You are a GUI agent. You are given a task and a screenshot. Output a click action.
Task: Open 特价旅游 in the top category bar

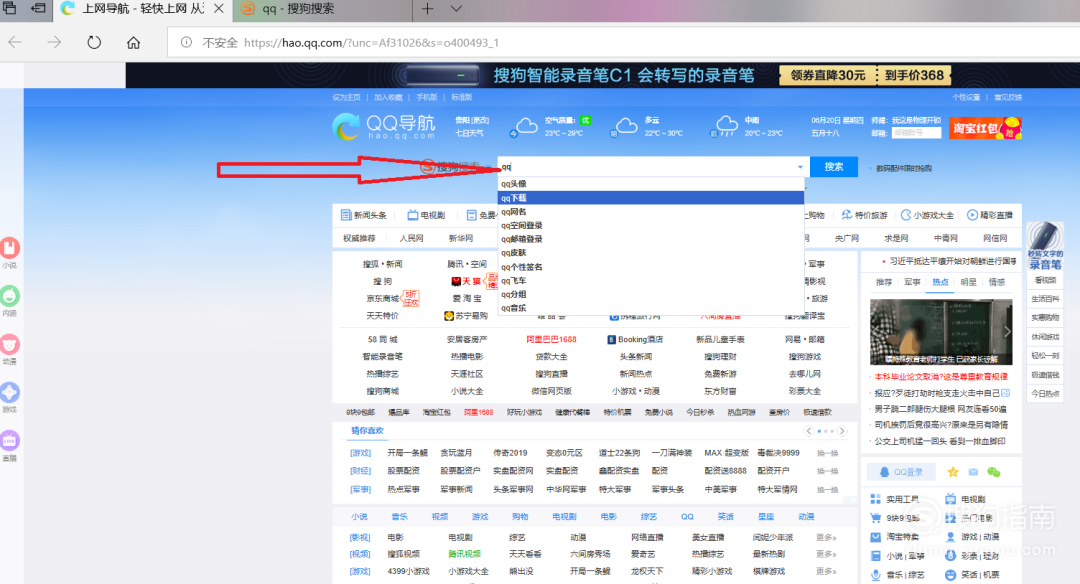pyautogui.click(x=864, y=215)
